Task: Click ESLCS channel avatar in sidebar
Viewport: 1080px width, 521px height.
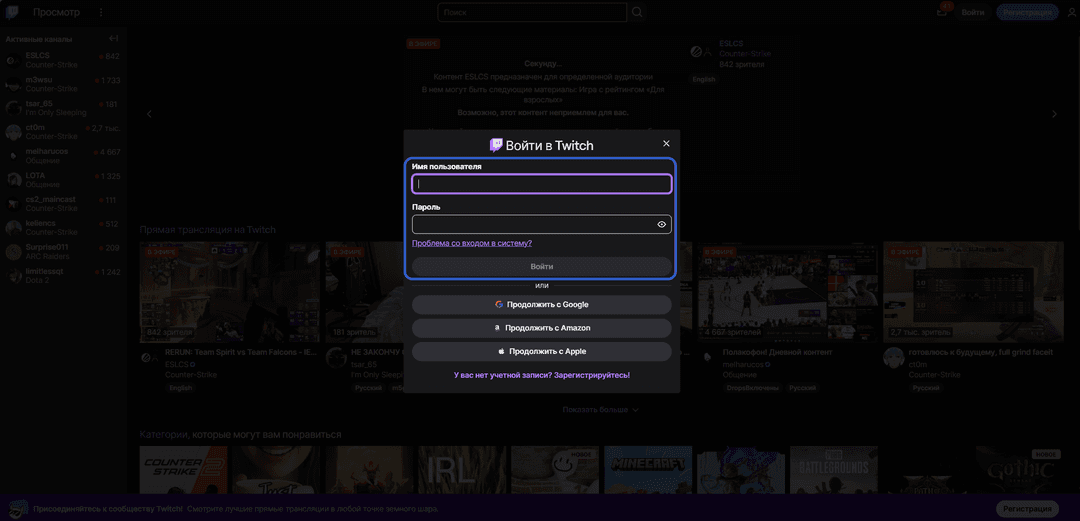Action: tap(12, 60)
